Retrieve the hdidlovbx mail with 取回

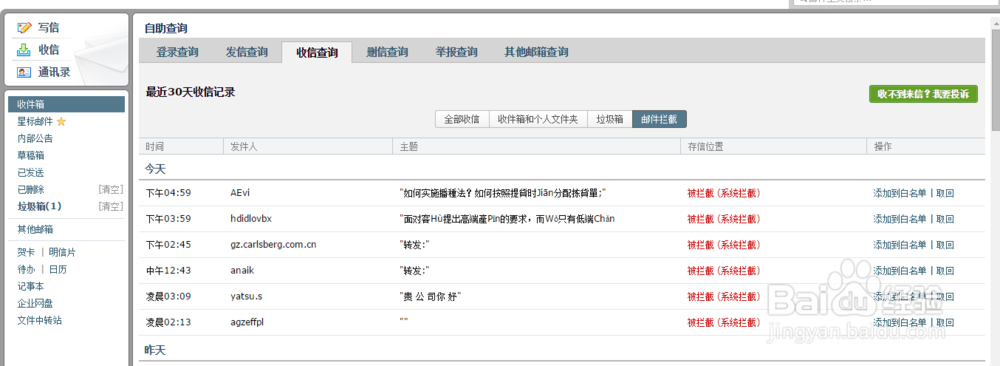[945, 219]
